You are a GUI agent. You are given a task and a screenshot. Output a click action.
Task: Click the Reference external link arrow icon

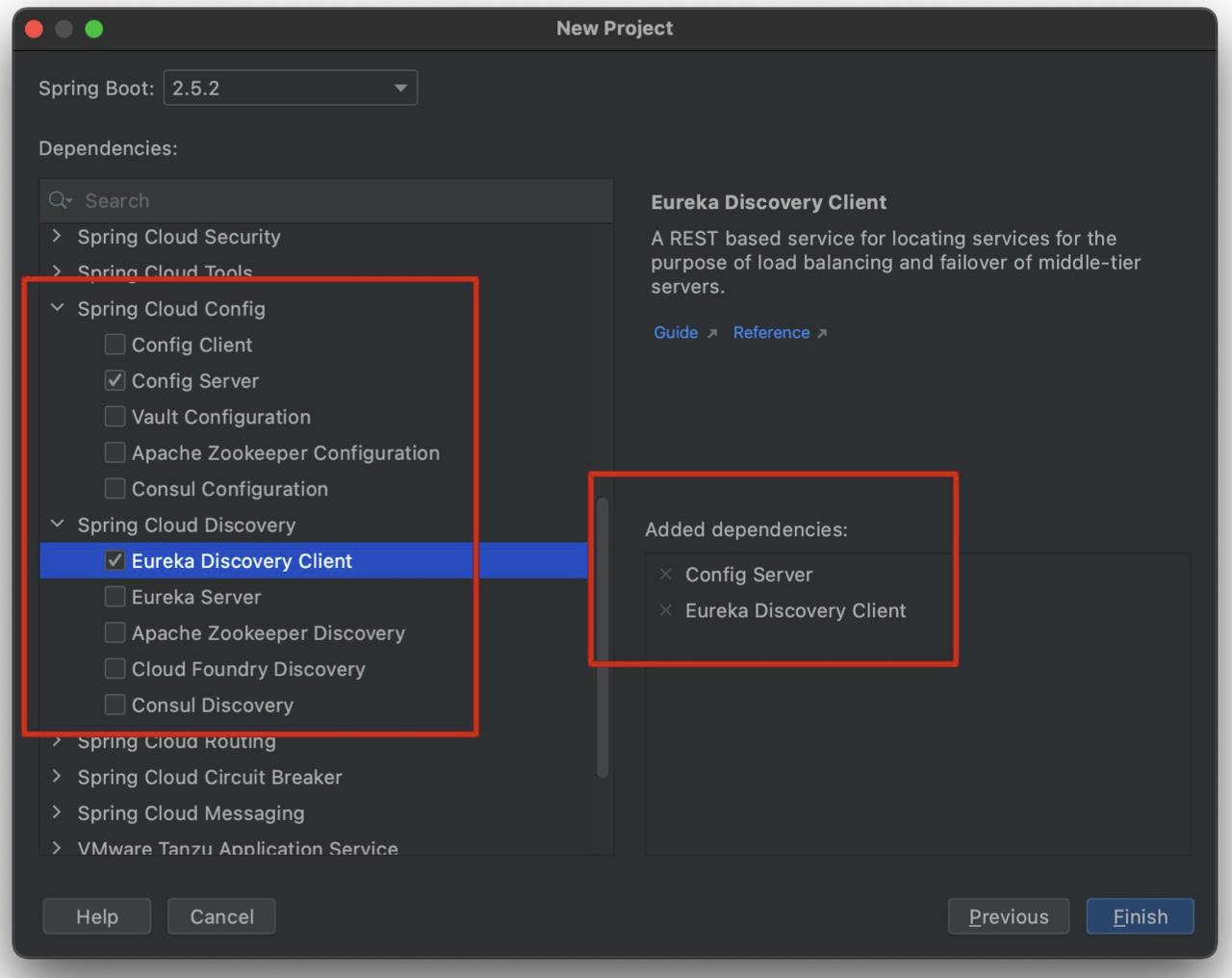[822, 333]
